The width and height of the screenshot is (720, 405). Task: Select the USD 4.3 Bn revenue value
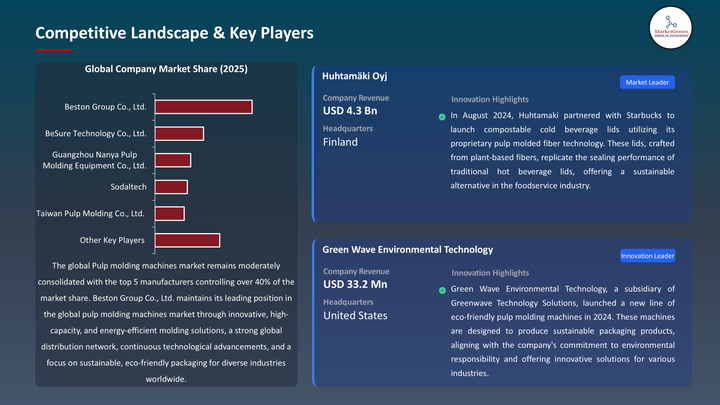coord(350,111)
